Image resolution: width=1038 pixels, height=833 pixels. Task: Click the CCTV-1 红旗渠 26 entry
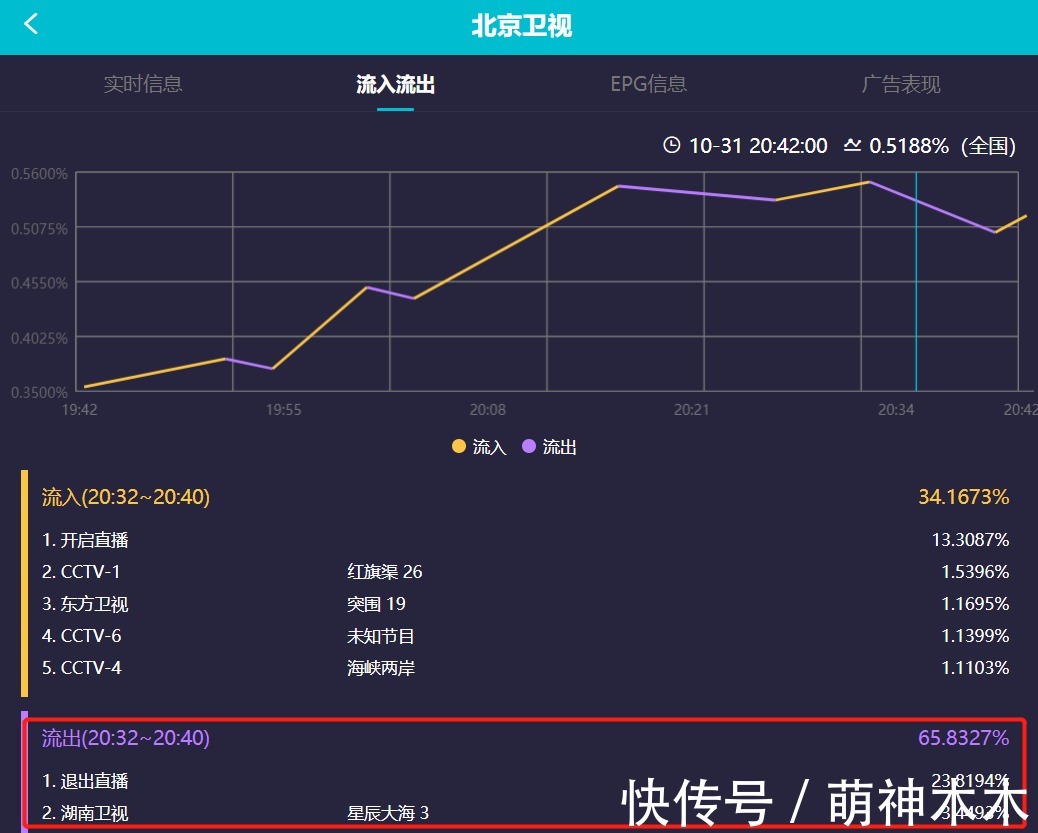(x=200, y=572)
